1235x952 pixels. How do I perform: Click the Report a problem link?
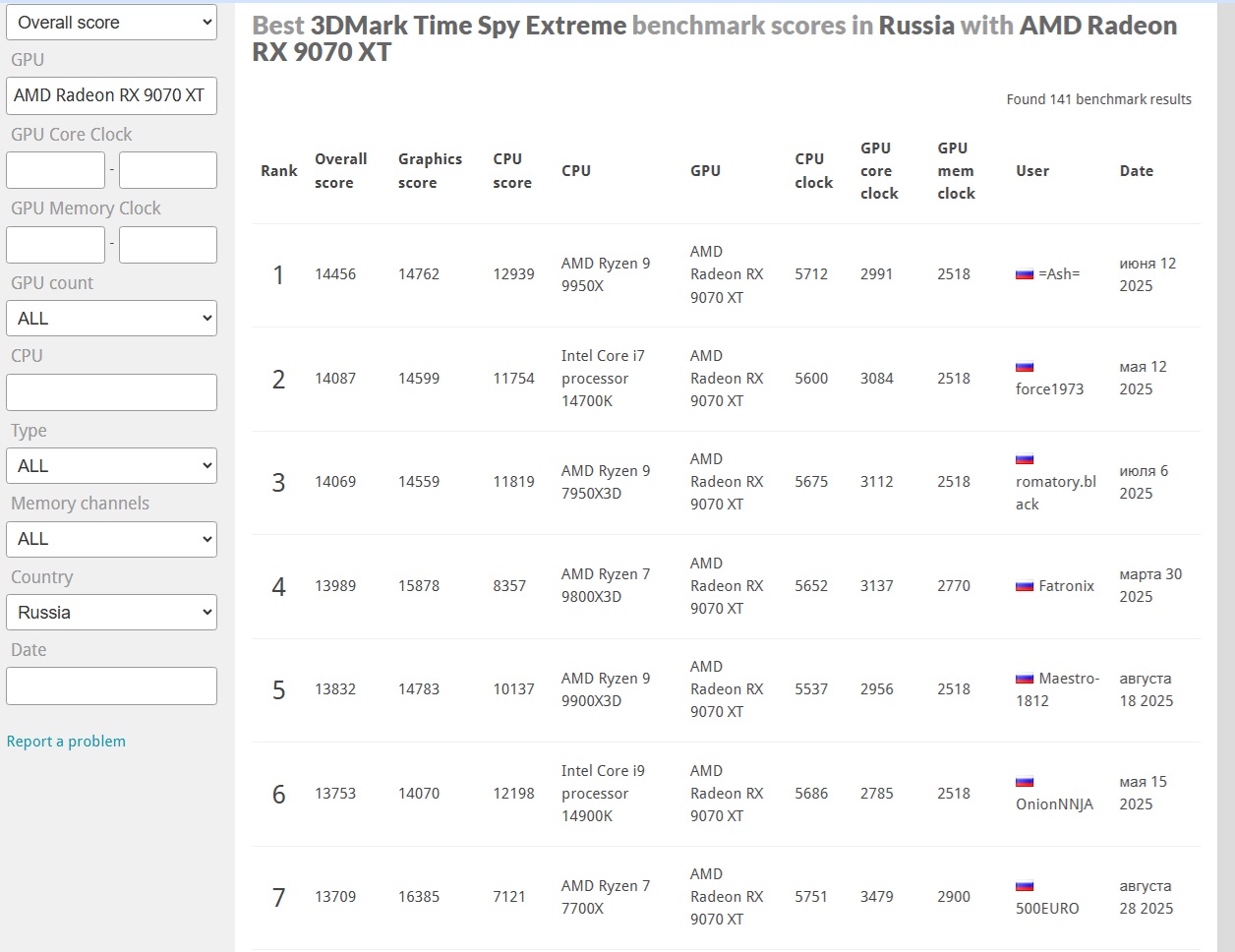[x=66, y=742]
